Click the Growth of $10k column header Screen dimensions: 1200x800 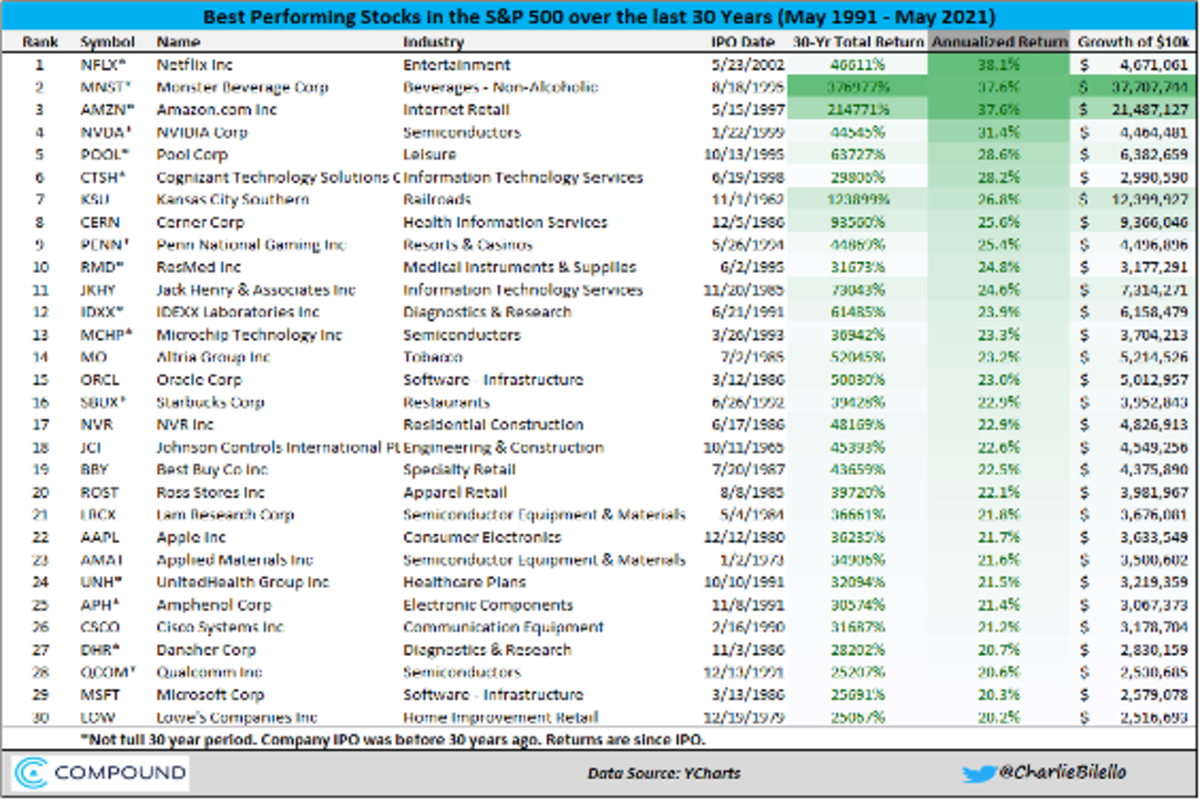pyautogui.click(x=1133, y=42)
